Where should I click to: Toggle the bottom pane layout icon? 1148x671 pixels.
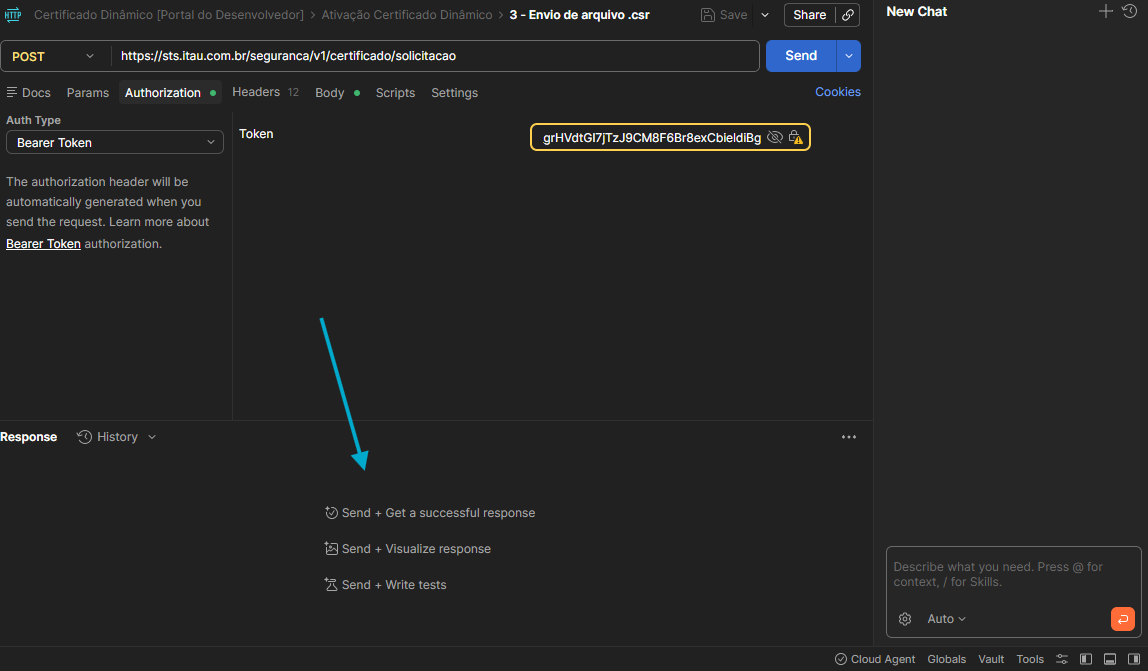point(1110,659)
